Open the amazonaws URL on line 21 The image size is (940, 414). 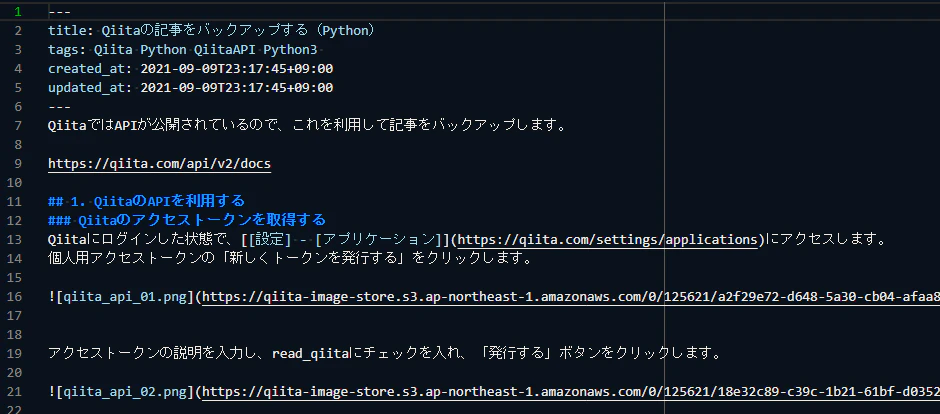(x=571, y=392)
